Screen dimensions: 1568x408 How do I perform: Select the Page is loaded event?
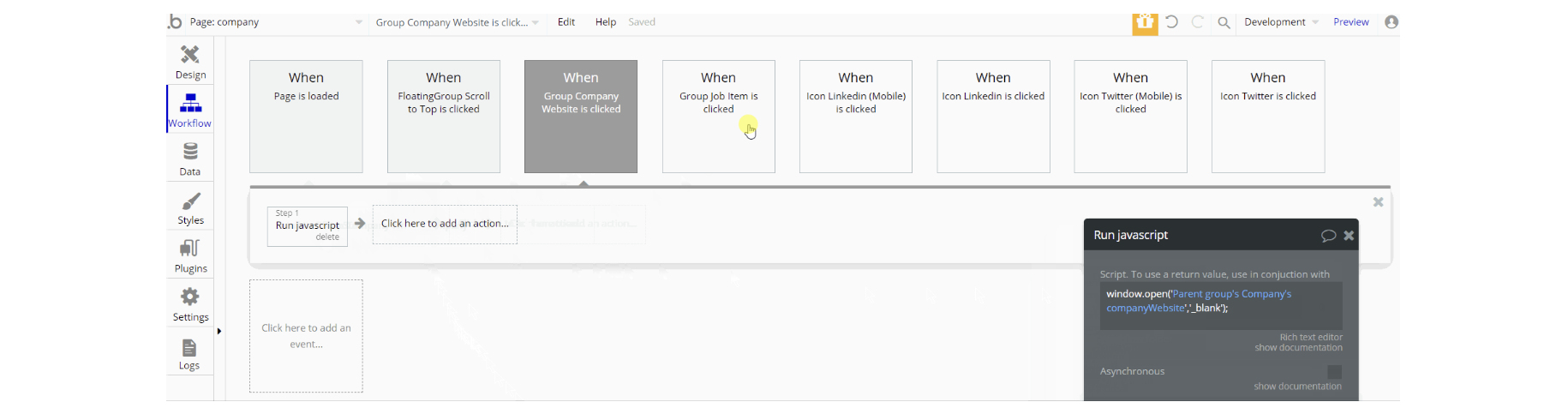pyautogui.click(x=306, y=117)
